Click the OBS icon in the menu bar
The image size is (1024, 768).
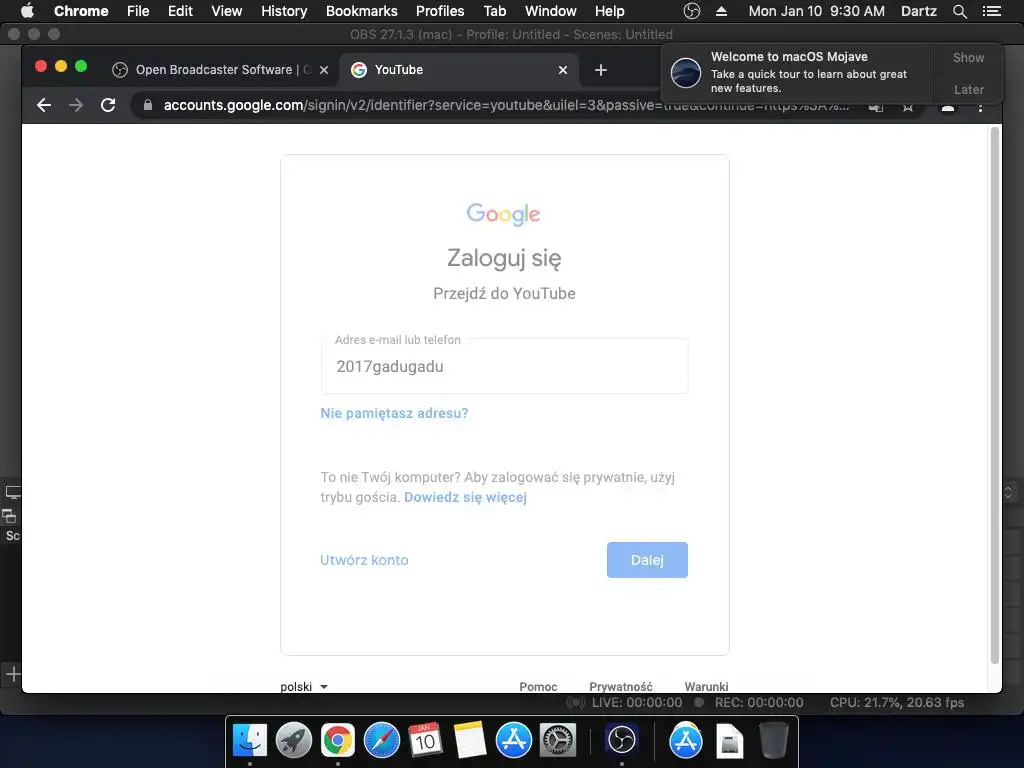click(x=692, y=11)
